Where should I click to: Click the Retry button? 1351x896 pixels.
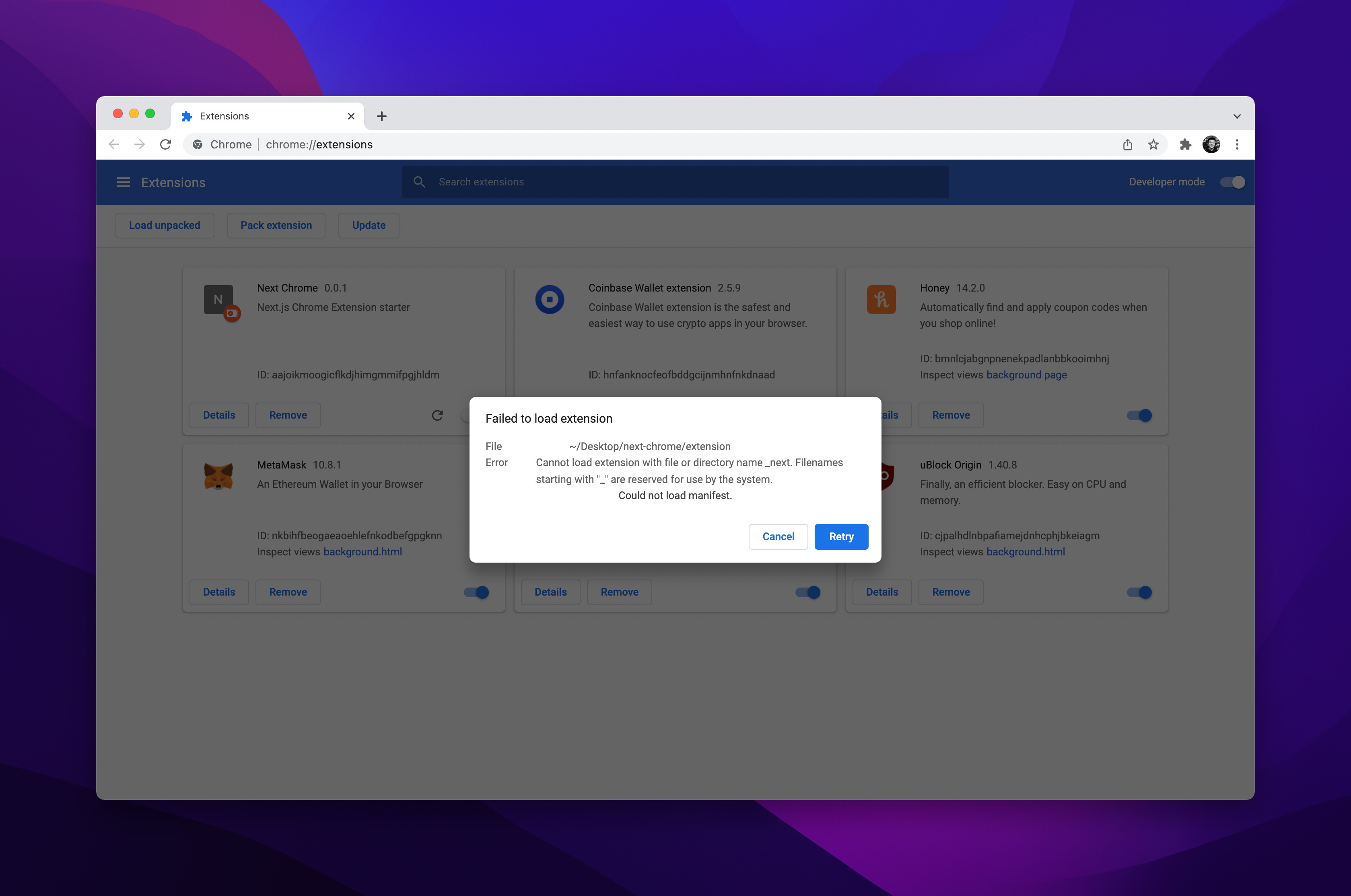point(841,536)
